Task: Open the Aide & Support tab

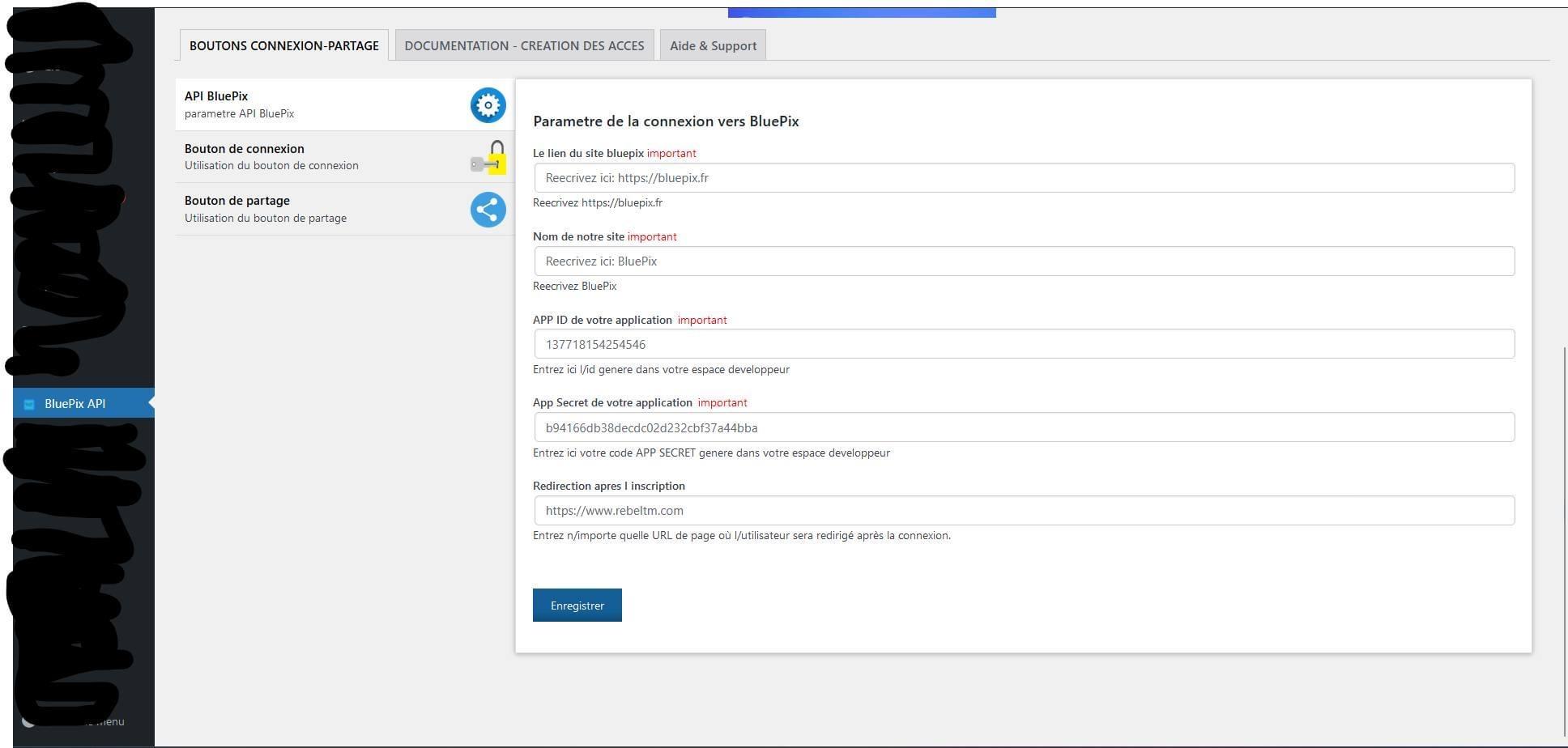Action: 713,45
